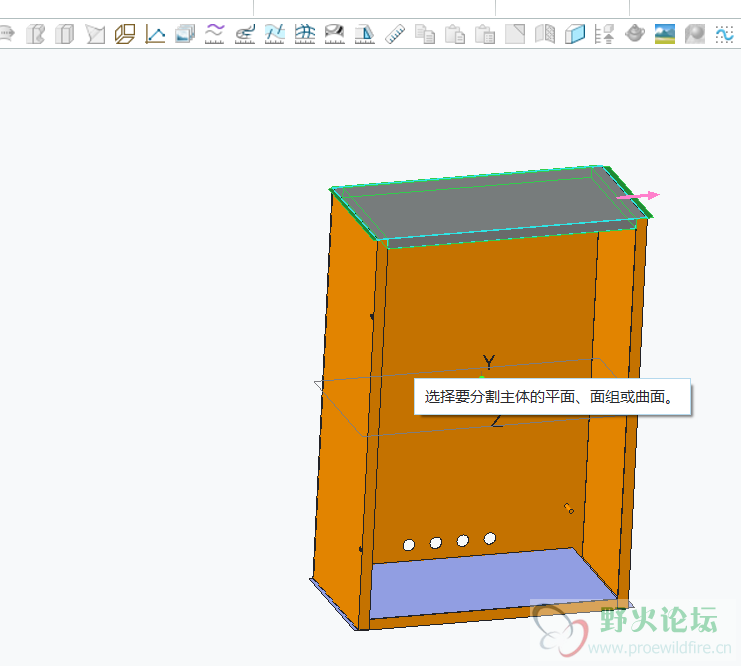The image size is (741, 666).
Task: Click the blue-faced box icon
Action: tap(575, 34)
